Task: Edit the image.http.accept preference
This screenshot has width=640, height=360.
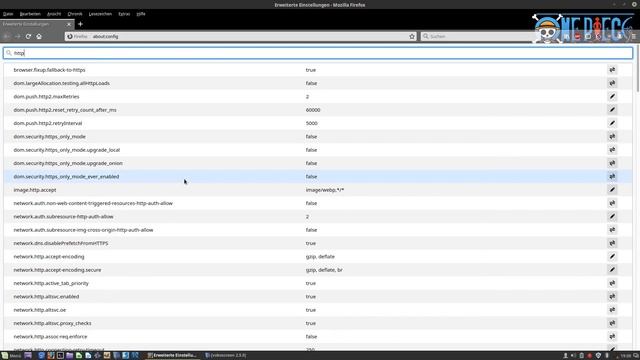Action: pyautogui.click(x=612, y=190)
